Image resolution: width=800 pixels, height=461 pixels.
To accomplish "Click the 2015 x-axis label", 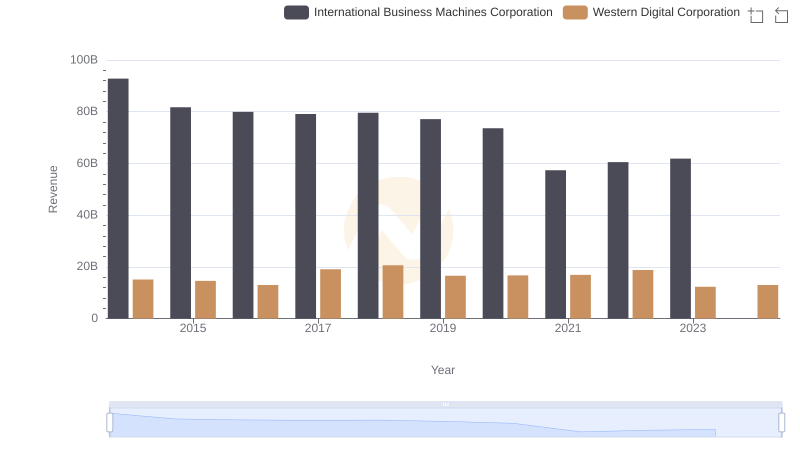I will [x=193, y=328].
